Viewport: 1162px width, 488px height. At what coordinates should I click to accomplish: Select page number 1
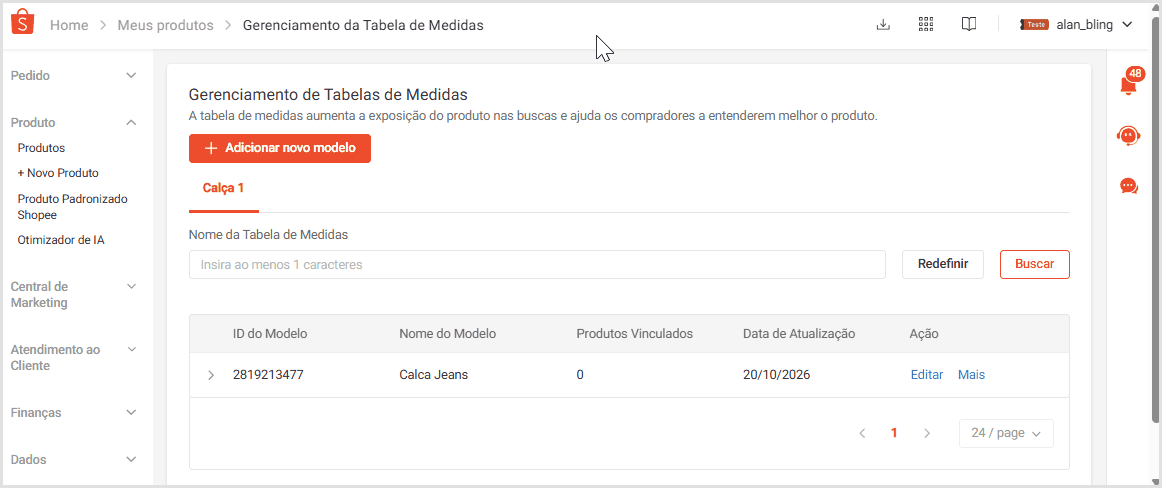click(x=894, y=433)
